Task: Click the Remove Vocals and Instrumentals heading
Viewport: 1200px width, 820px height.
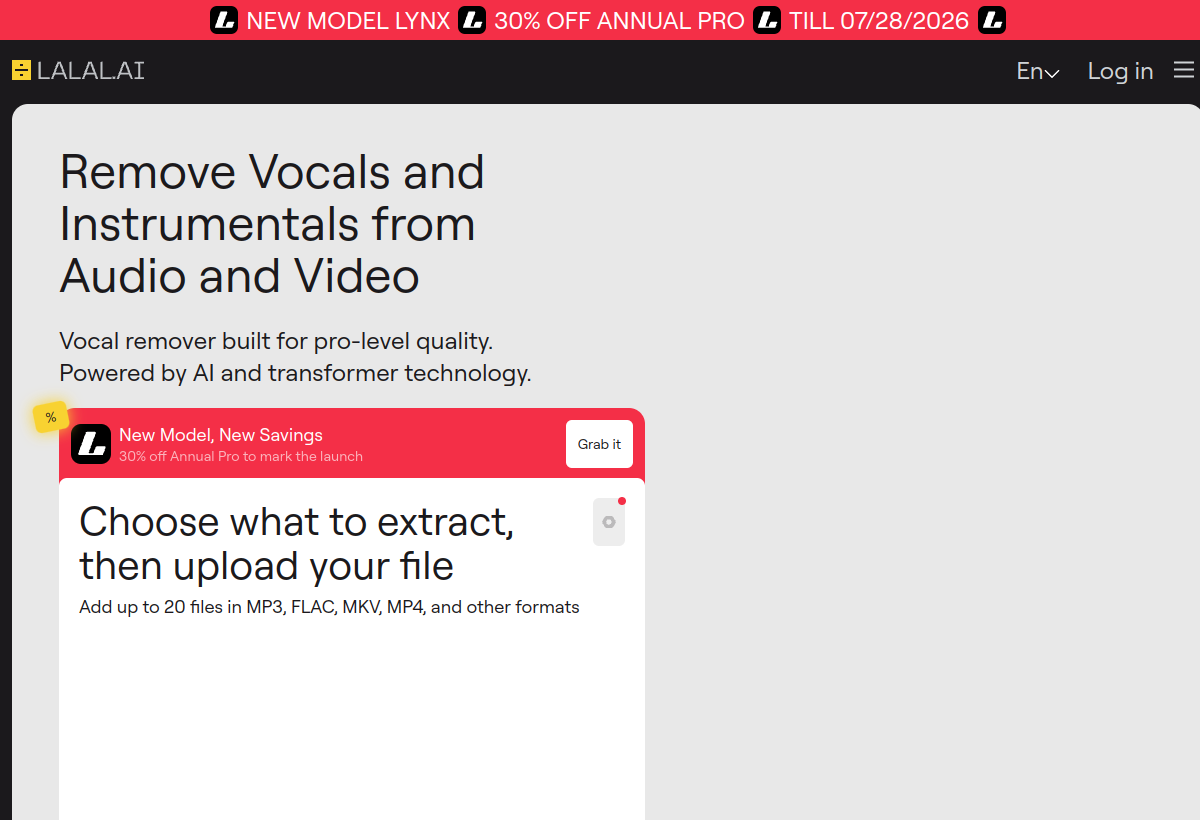Action: click(x=272, y=224)
